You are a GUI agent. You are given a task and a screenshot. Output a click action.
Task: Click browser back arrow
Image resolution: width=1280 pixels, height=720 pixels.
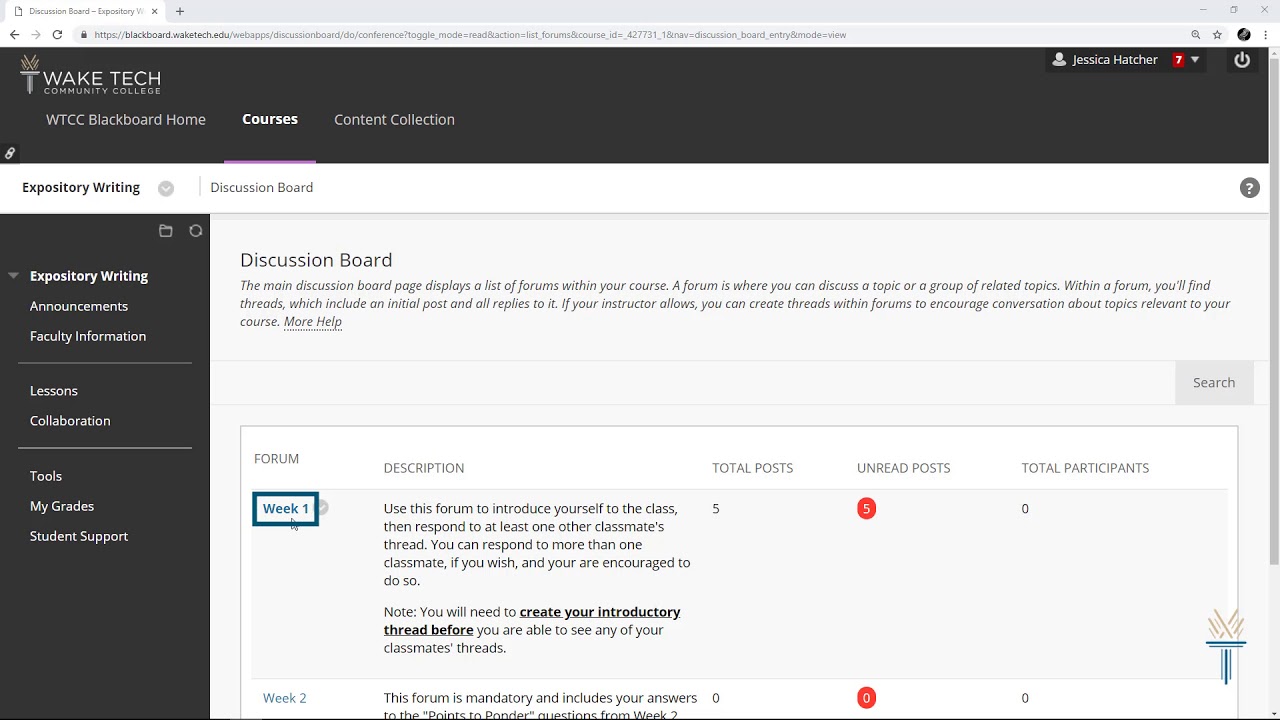pyautogui.click(x=14, y=34)
